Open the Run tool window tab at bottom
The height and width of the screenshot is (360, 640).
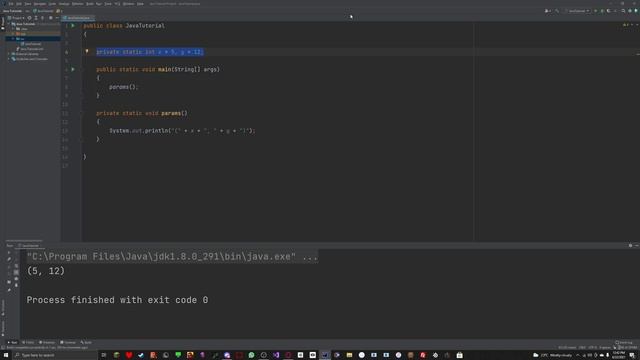tap(12, 342)
